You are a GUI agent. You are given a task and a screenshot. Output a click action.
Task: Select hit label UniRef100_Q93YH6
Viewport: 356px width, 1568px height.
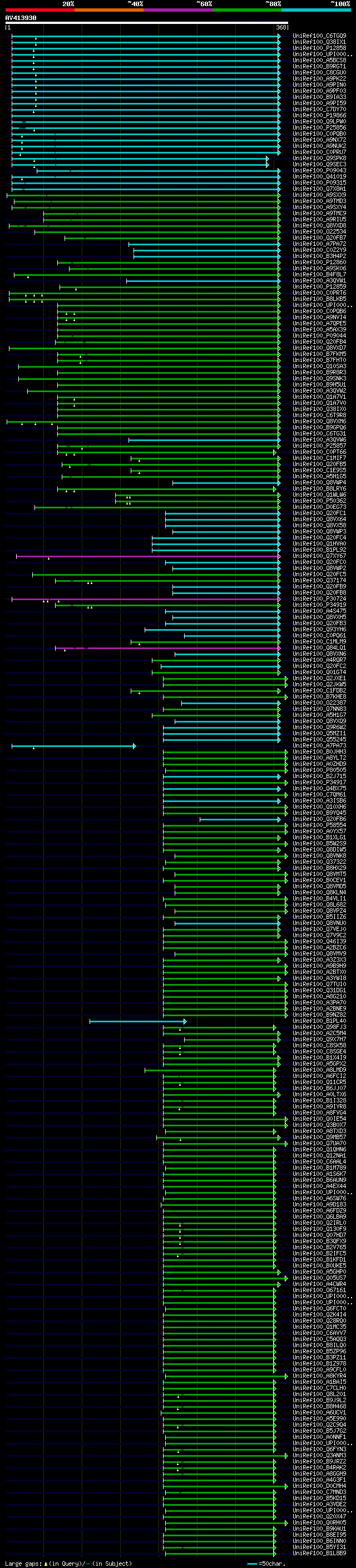pyautogui.click(x=319, y=630)
